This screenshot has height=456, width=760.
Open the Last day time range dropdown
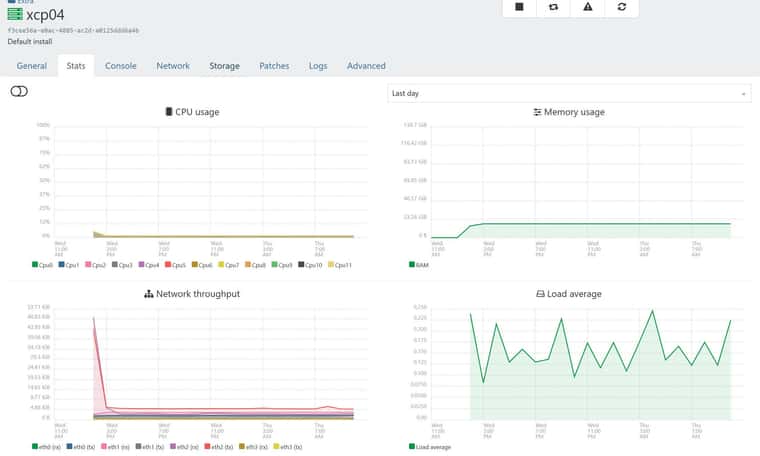click(x=569, y=93)
